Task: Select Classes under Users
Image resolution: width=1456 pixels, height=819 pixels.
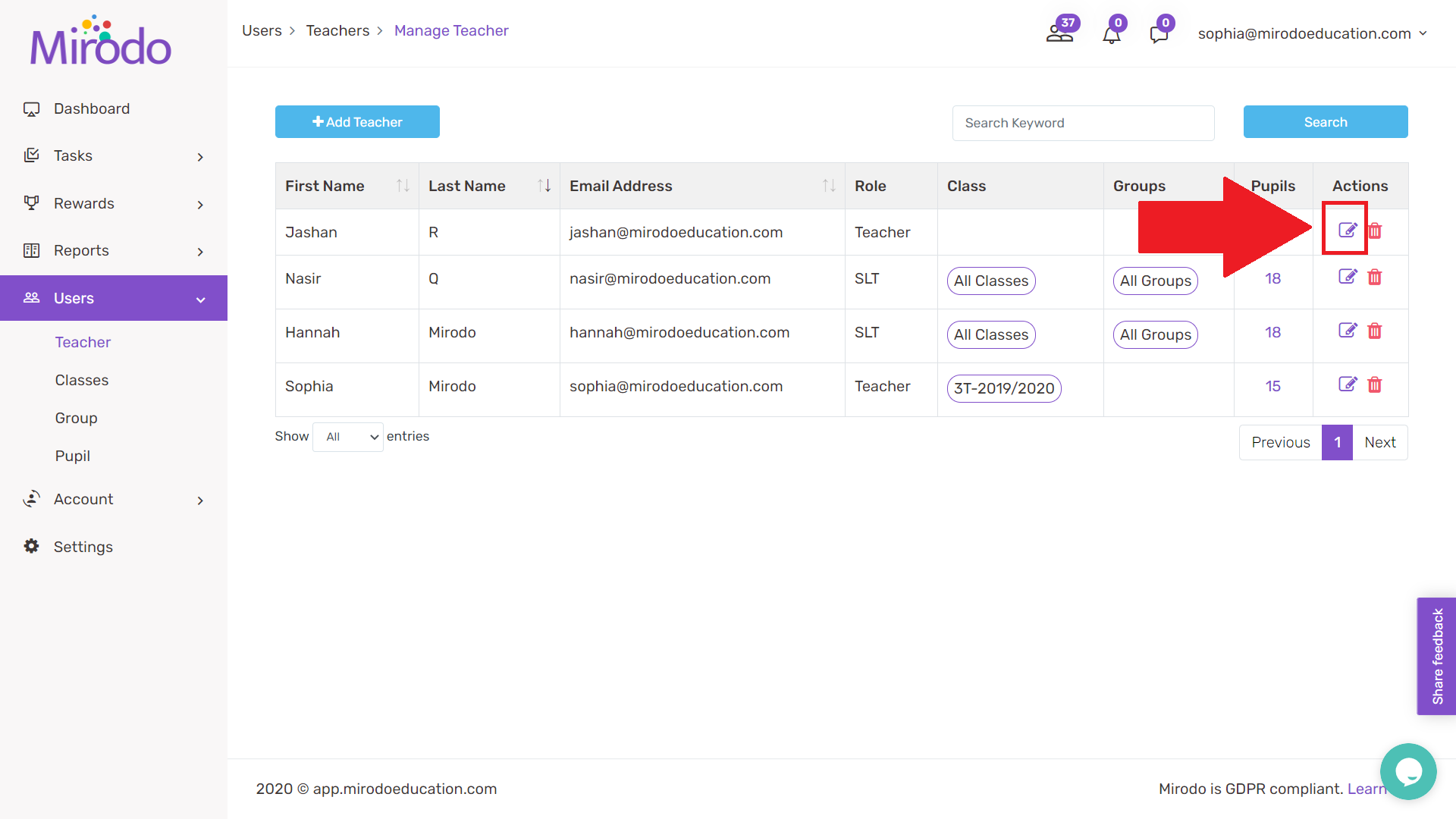Action: (x=82, y=380)
